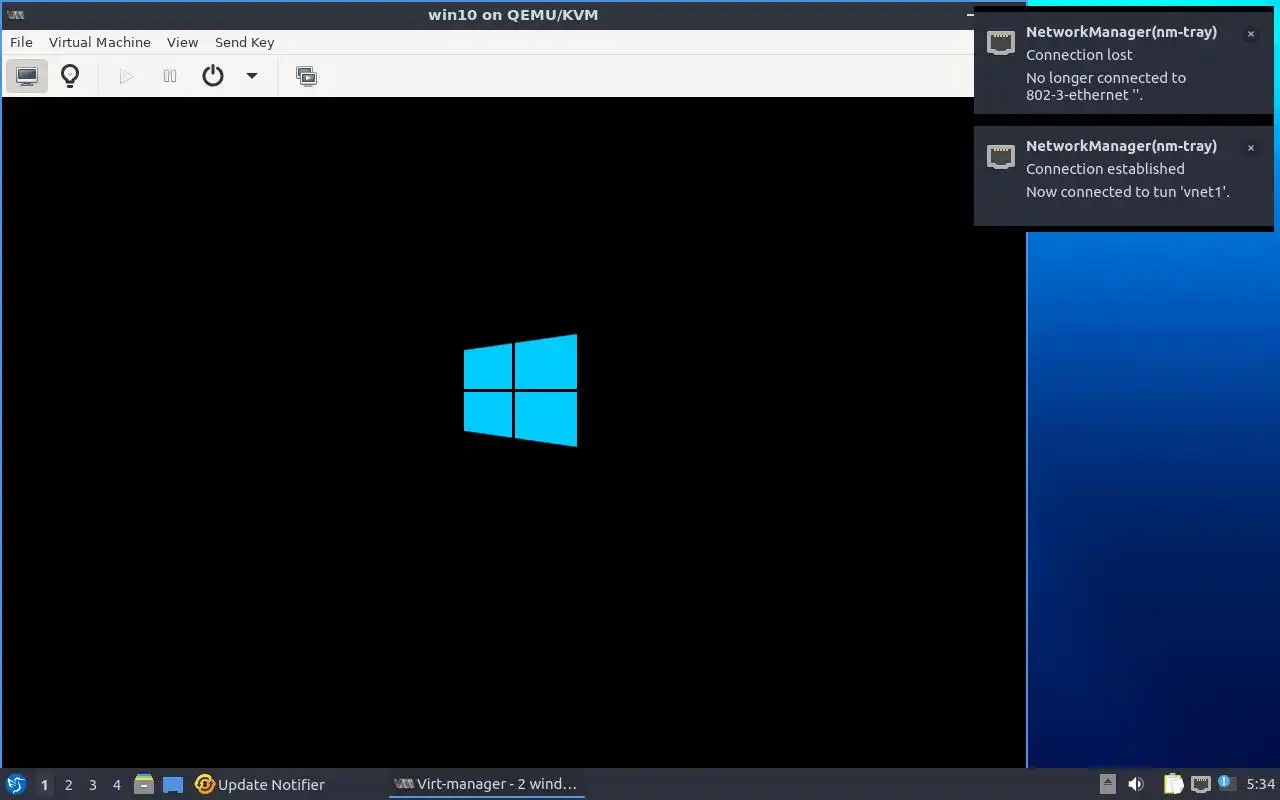Screen dimensions: 1280x800
Task: Click the update notification tray icon
Action: tap(1226, 783)
